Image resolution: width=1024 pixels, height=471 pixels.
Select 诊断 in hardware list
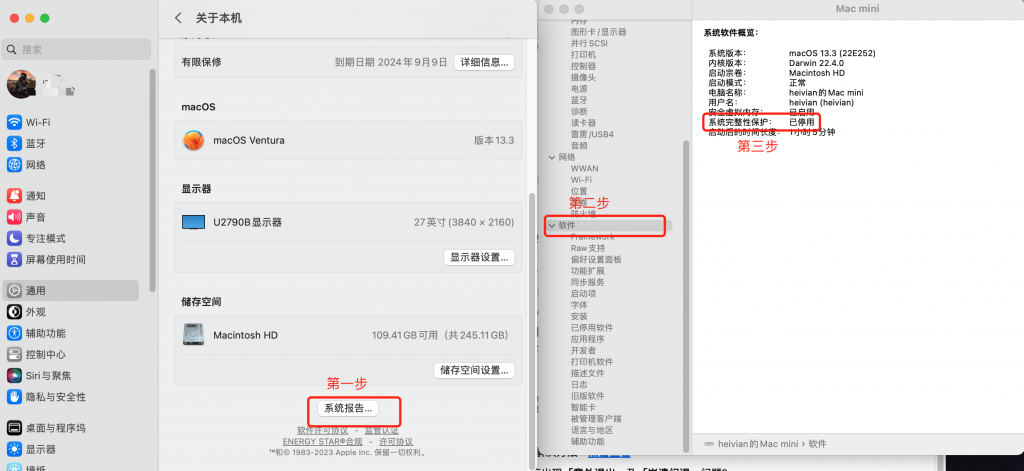(x=579, y=112)
